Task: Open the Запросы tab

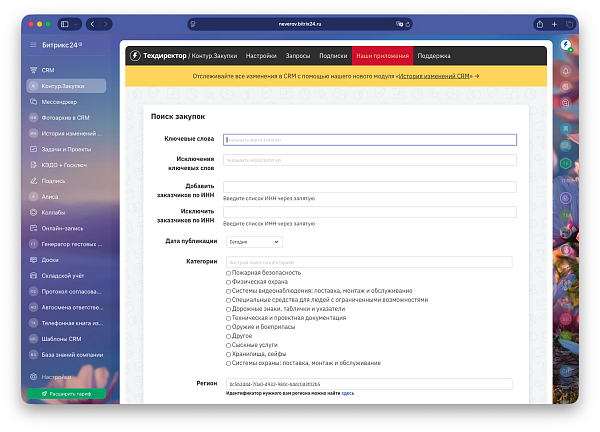Action: pos(298,56)
